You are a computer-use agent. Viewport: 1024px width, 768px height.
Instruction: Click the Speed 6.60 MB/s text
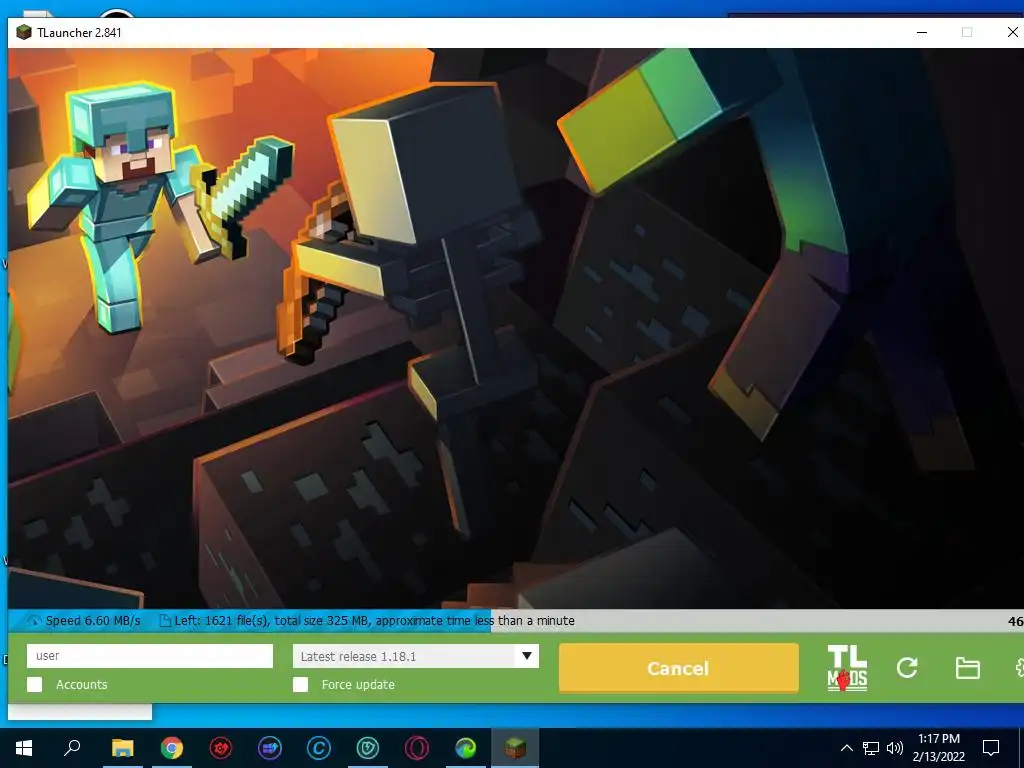[93, 620]
